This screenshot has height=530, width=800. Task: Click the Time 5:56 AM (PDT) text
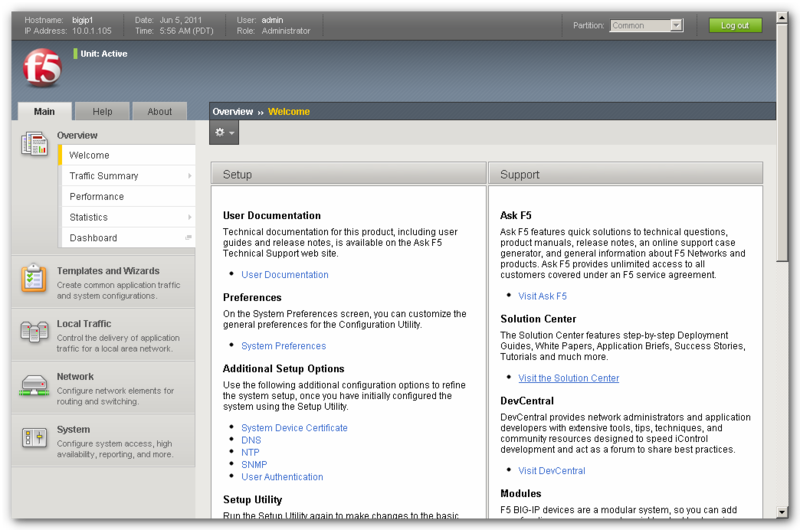coord(187,31)
